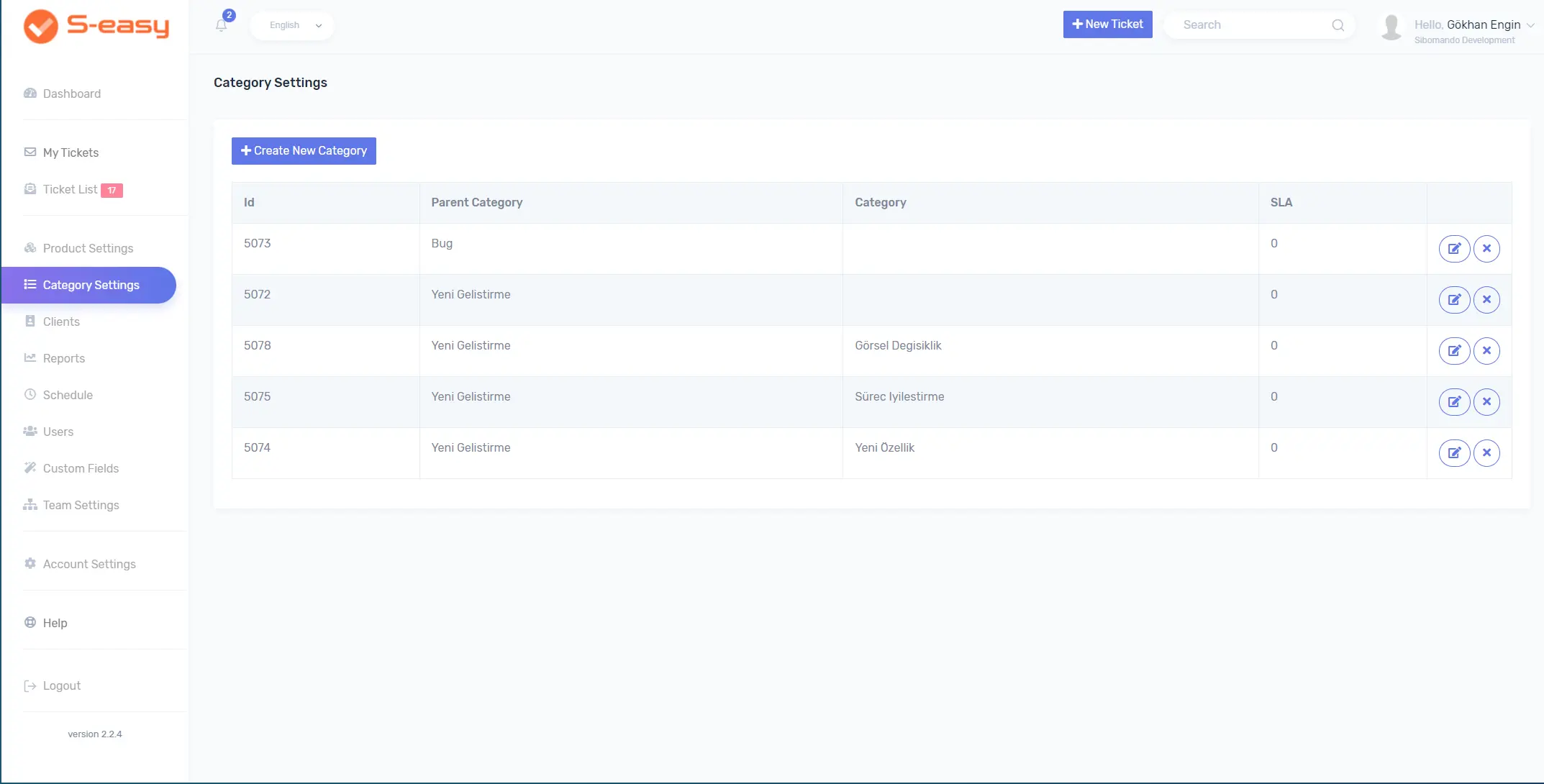The height and width of the screenshot is (784, 1544).
Task: Open Account Settings
Action: pyautogui.click(x=89, y=564)
